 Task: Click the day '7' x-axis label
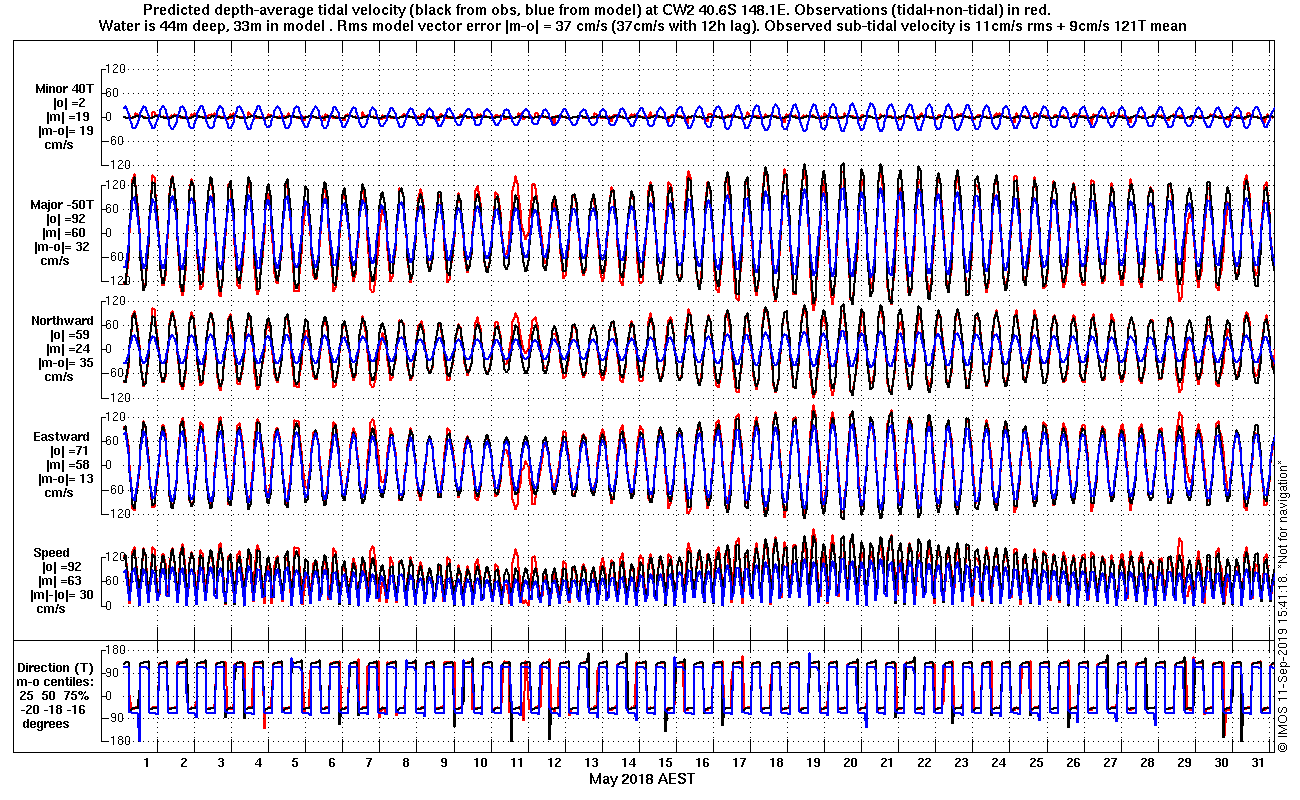coord(369,763)
